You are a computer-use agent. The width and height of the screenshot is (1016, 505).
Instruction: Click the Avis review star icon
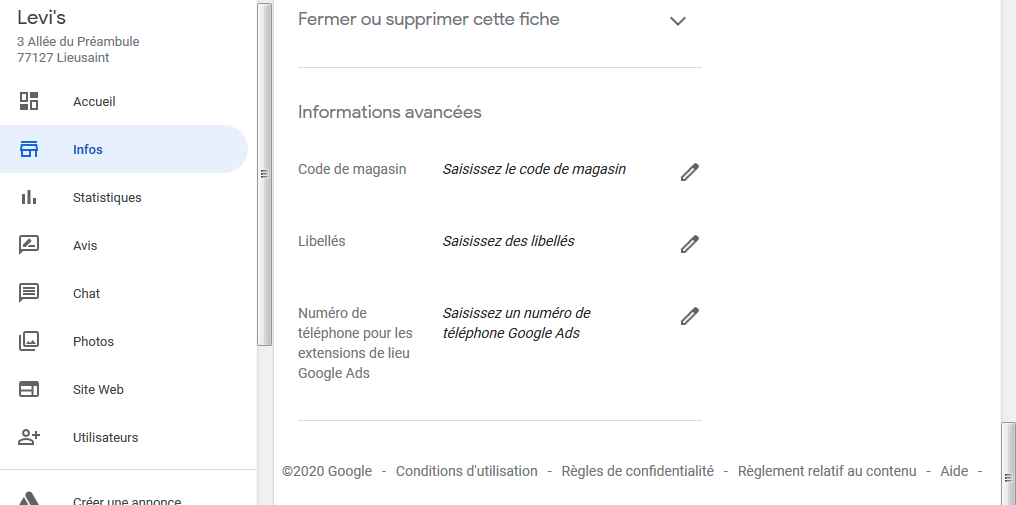[x=29, y=245]
